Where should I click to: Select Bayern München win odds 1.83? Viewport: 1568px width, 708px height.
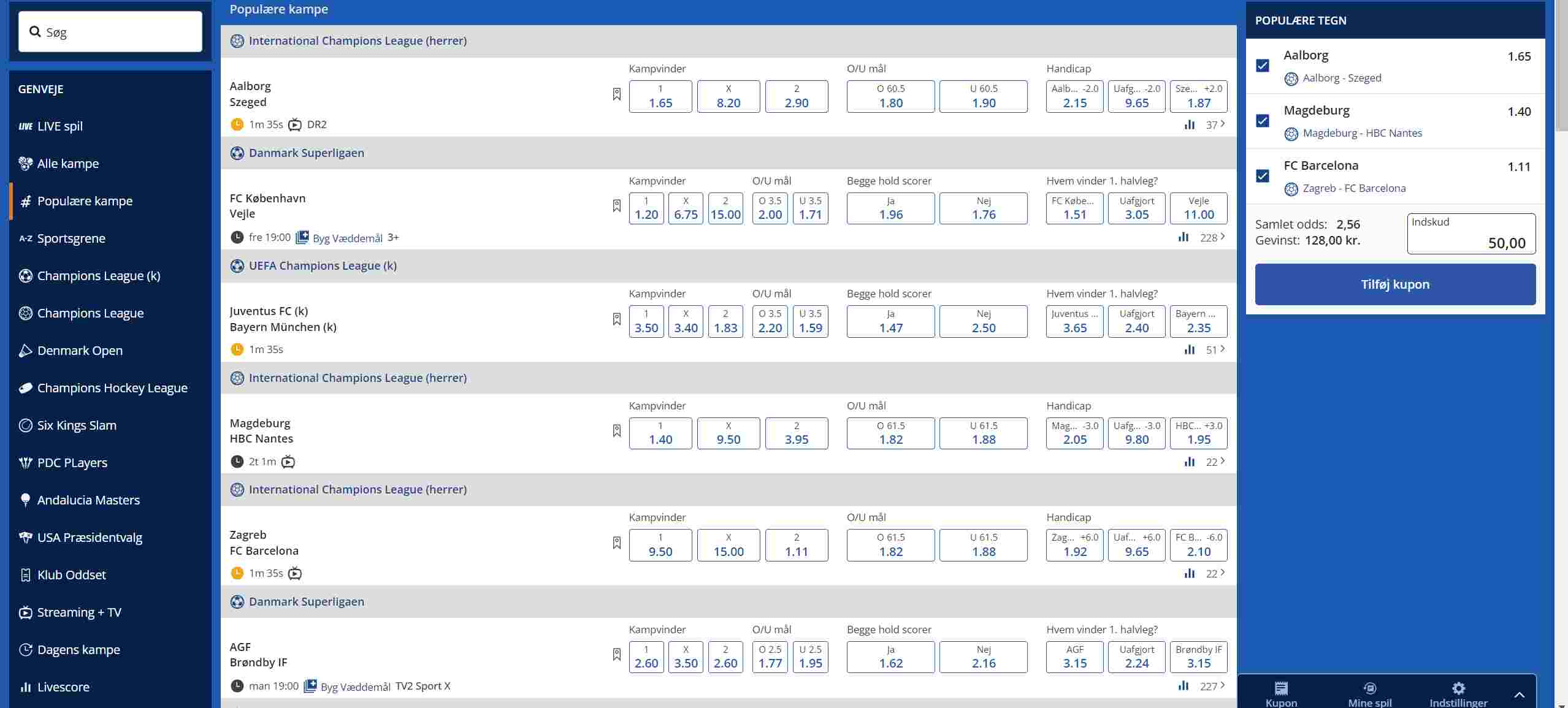tap(725, 322)
